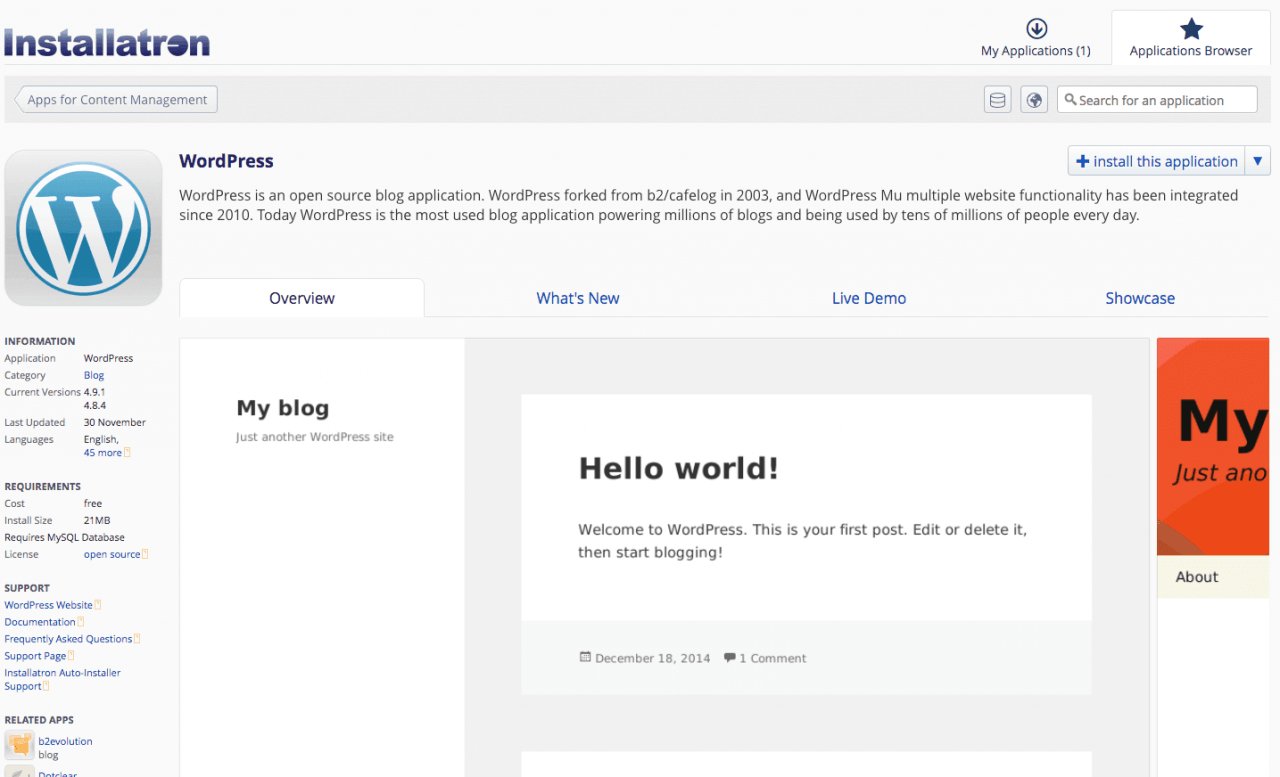Click the 45 more languages link

point(102,453)
